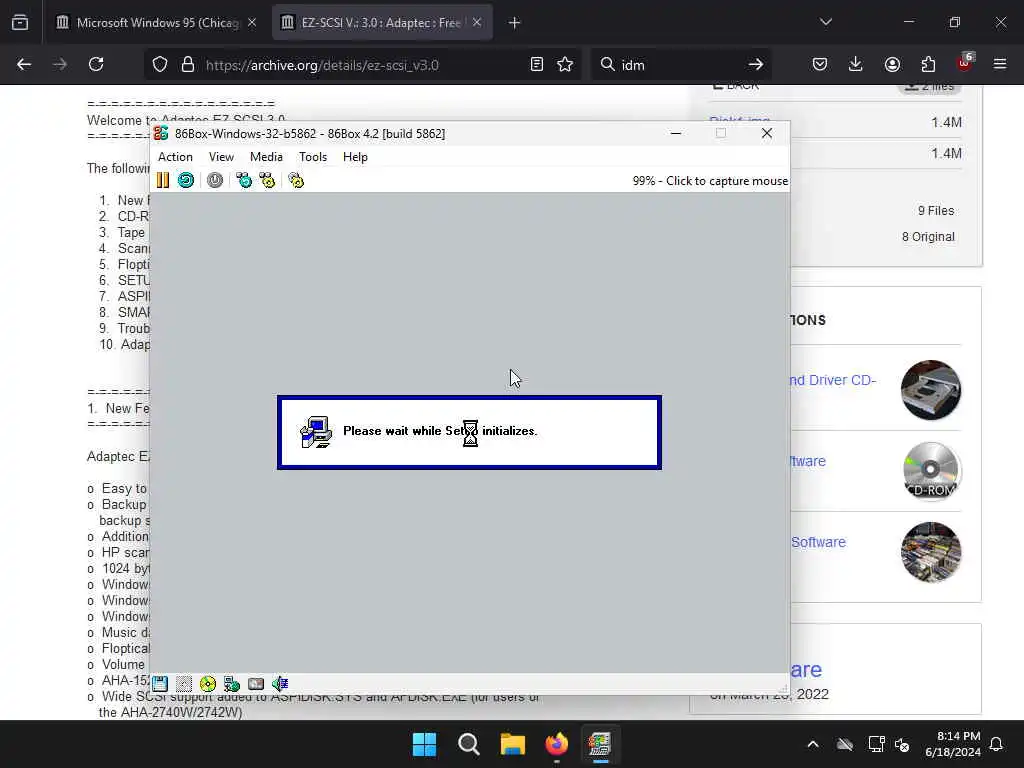Reload the archive.org page
Screen dimensions: 1024x768
coord(96,65)
